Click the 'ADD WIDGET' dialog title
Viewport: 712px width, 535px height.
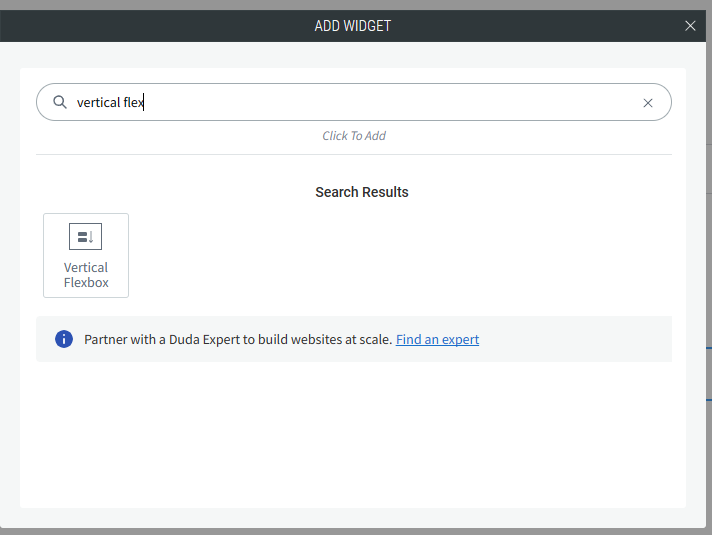[x=353, y=26]
